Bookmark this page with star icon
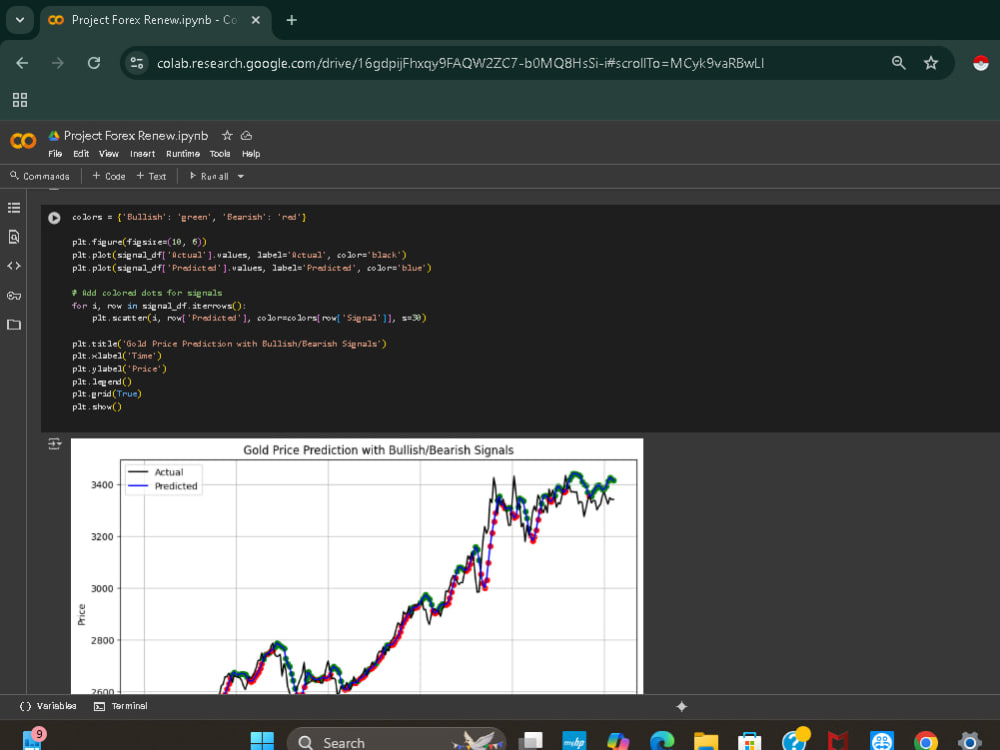The height and width of the screenshot is (750, 1000). (931, 62)
